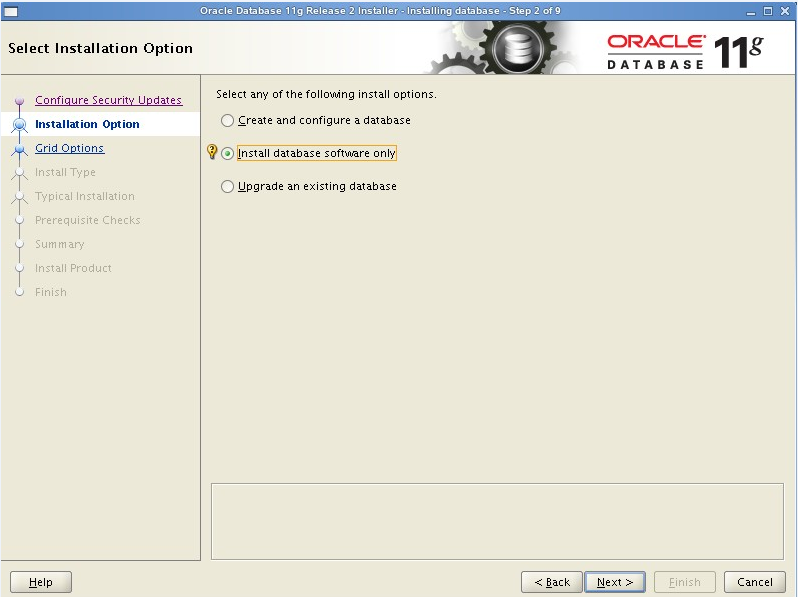The image size is (798, 597).
Task: Select the Installation Option step in sidebar
Action: click(x=87, y=124)
